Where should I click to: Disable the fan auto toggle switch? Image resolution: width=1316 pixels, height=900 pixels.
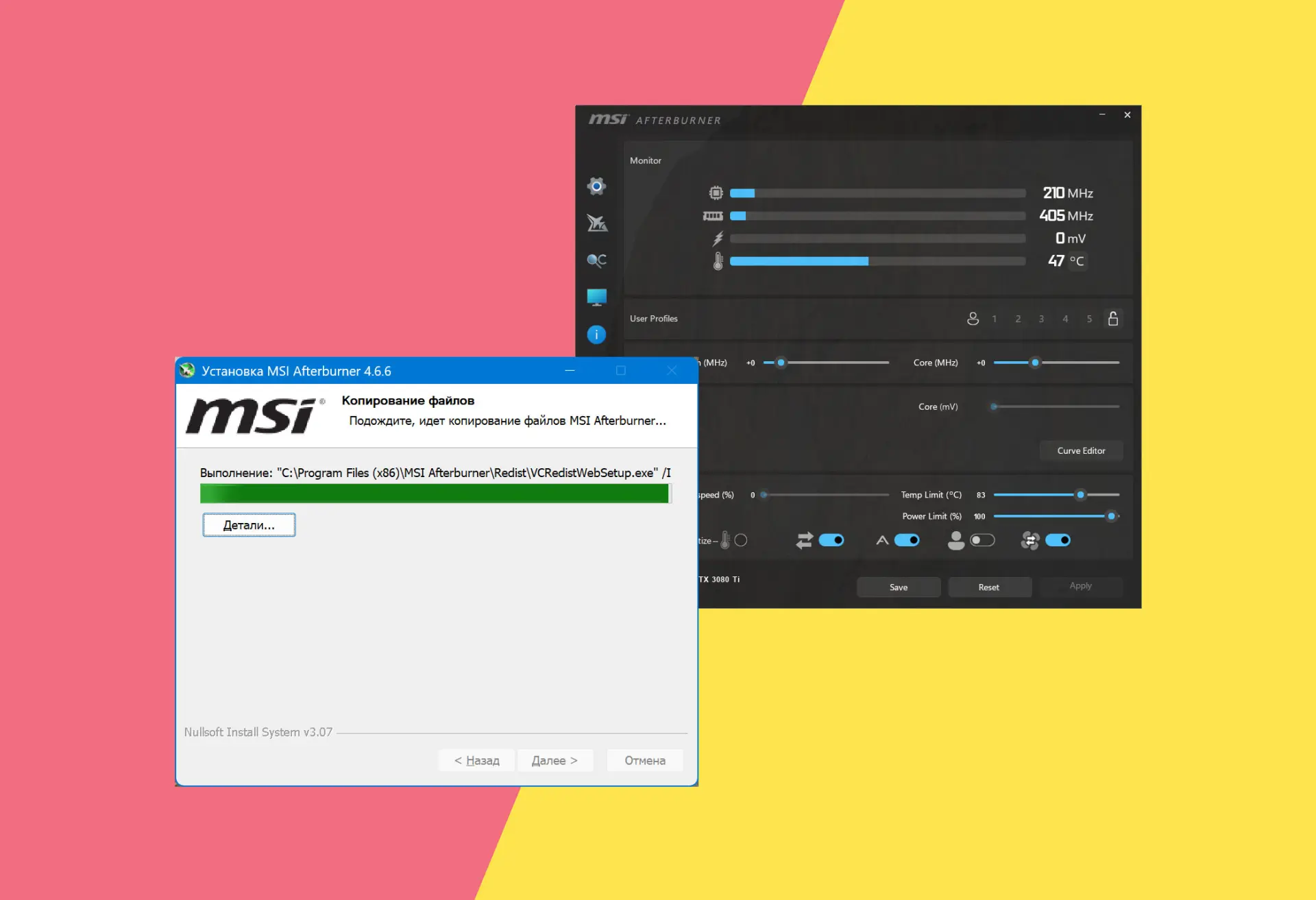pos(906,540)
